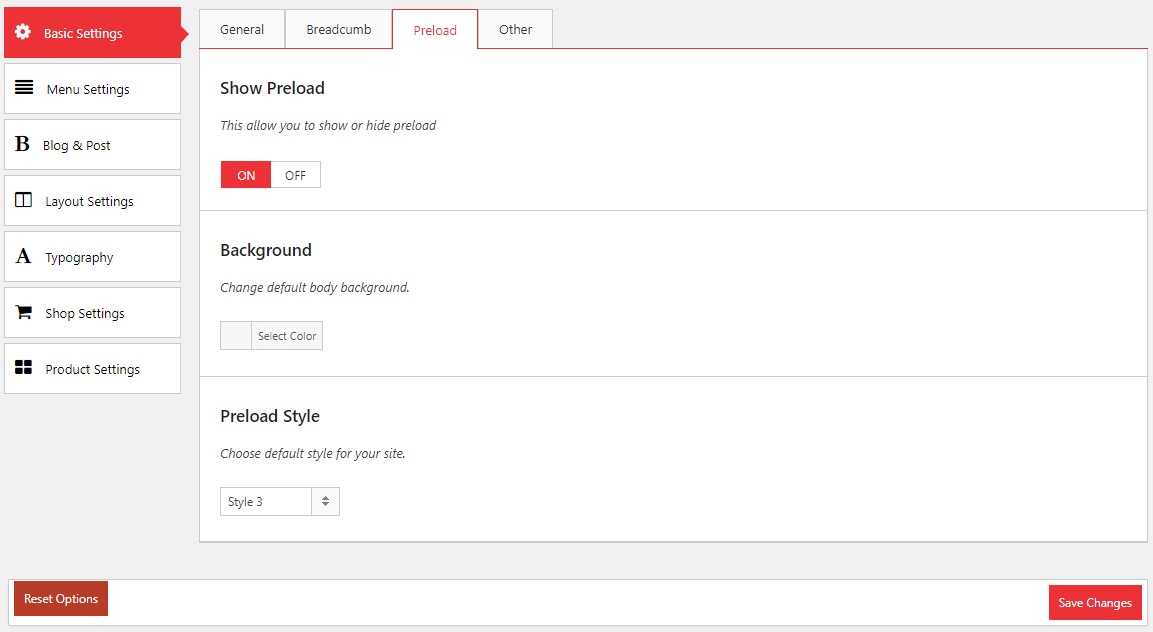
Task: Click the arrows on Style 3 selector
Action: [x=325, y=501]
